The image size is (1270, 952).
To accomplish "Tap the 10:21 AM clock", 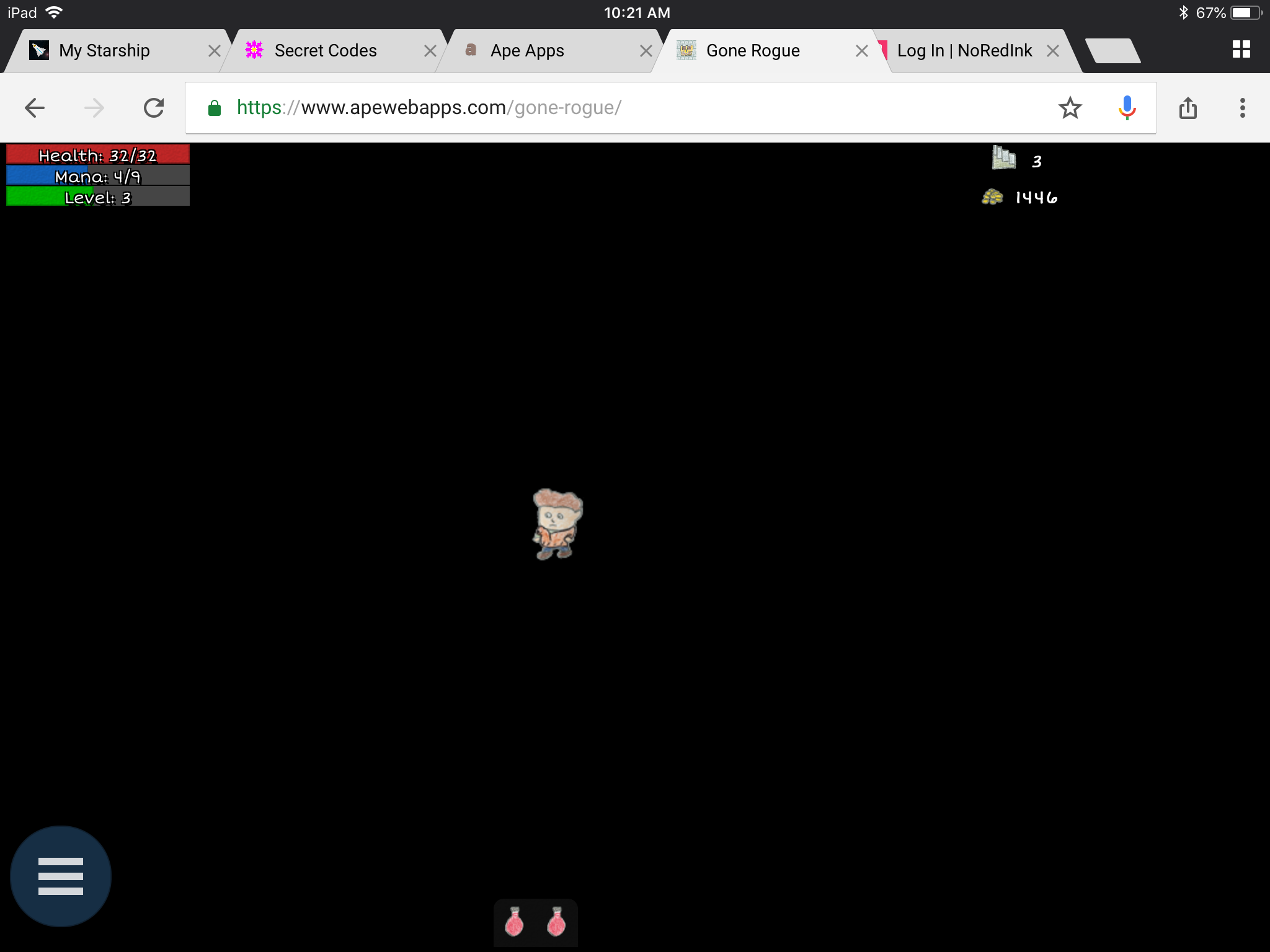I will click(x=637, y=12).
